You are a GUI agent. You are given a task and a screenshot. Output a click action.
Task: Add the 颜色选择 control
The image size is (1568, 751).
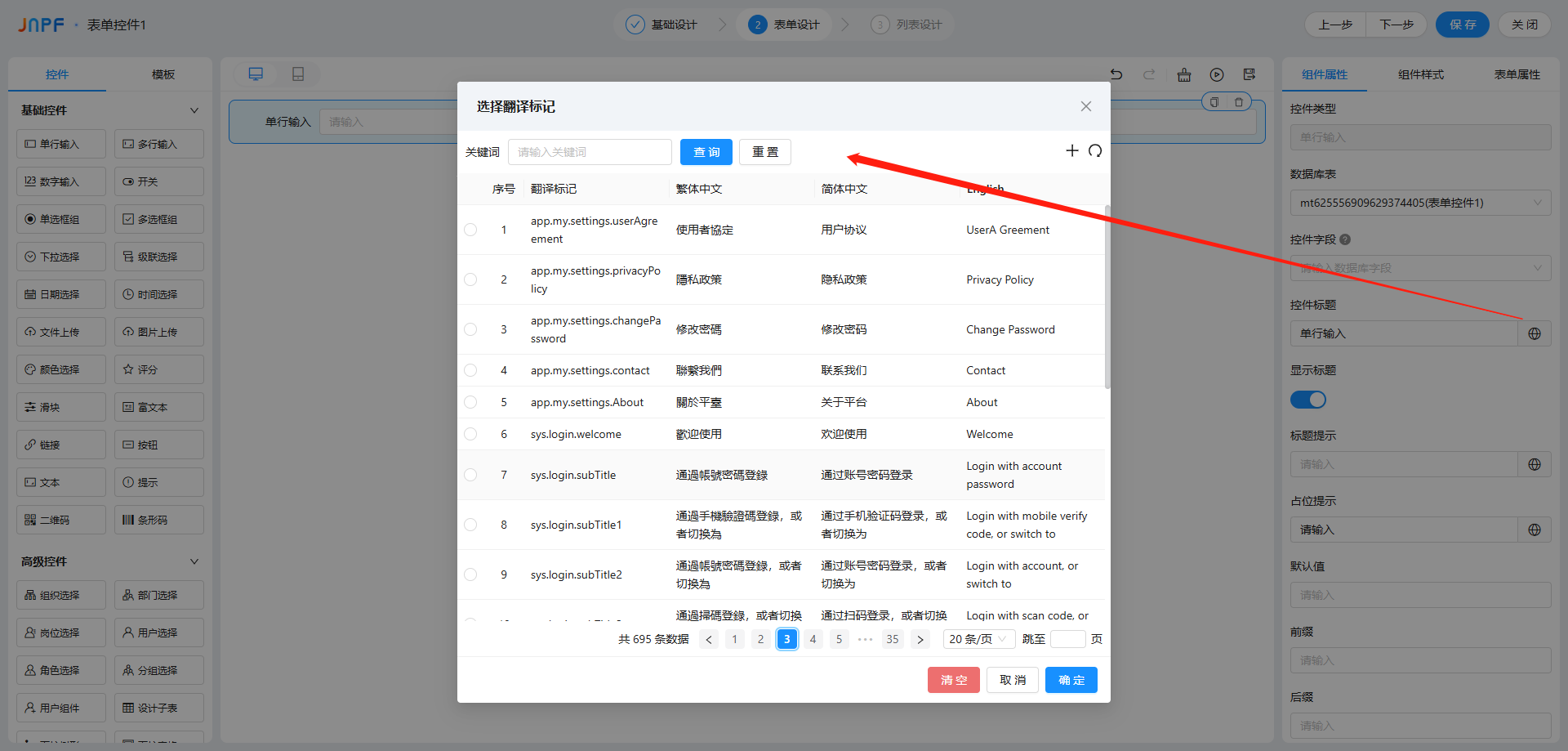(61, 369)
